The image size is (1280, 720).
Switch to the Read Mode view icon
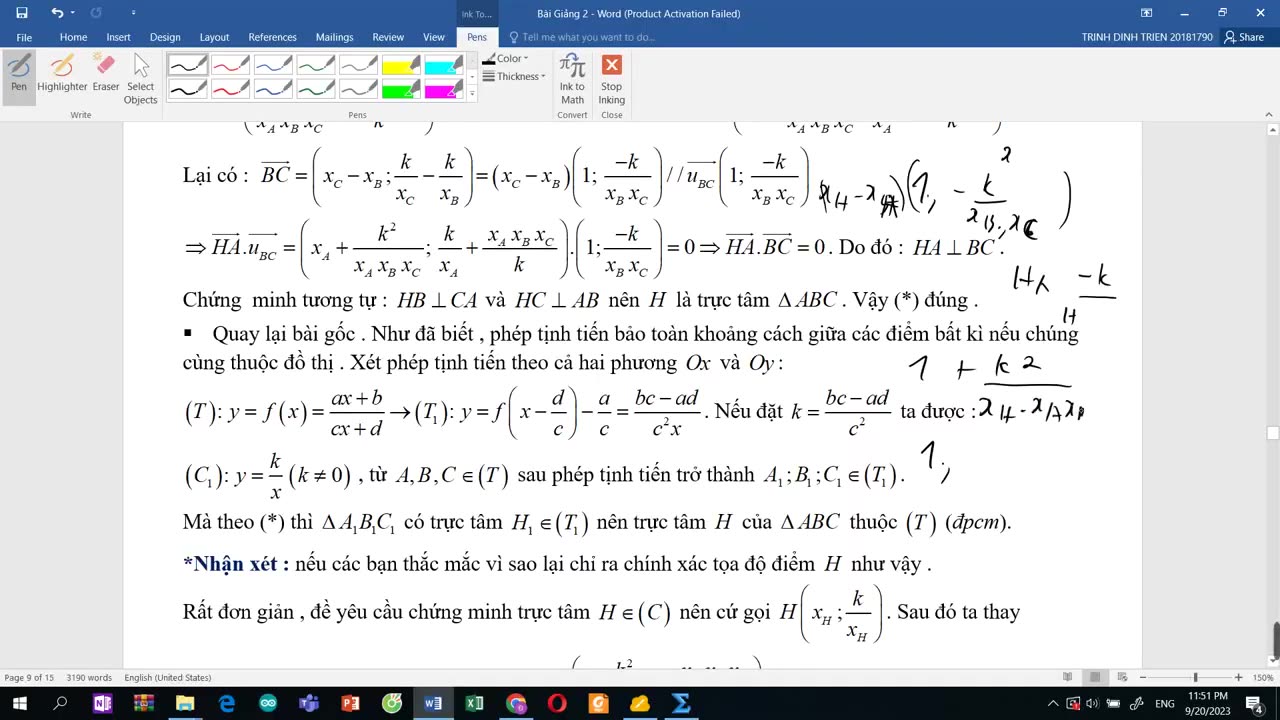click(x=1067, y=677)
